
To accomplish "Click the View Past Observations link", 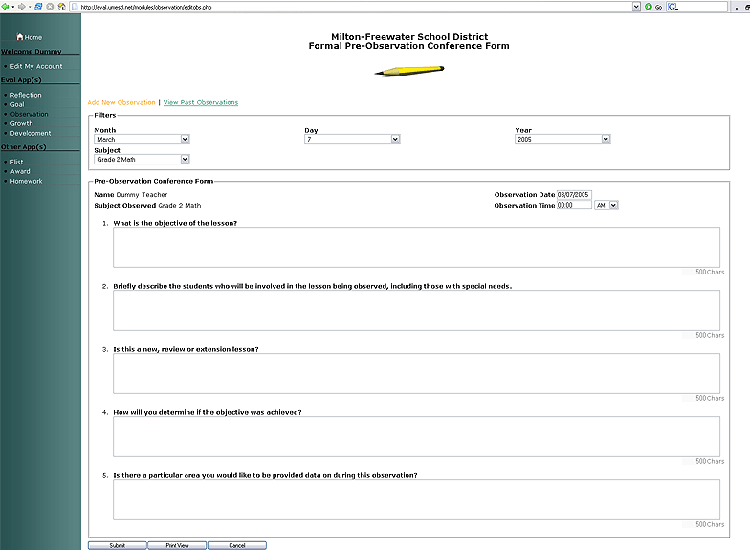I will [x=200, y=102].
